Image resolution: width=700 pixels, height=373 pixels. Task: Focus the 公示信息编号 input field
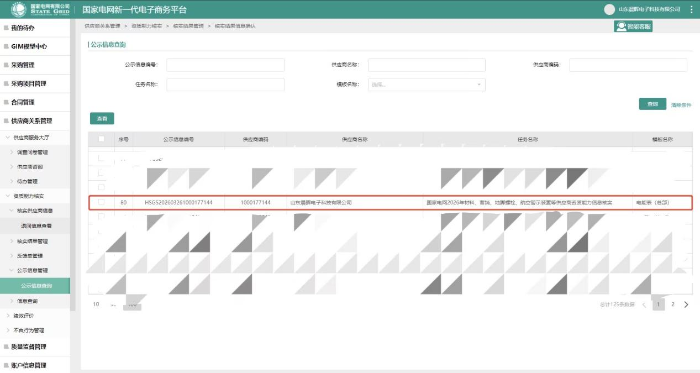225,65
